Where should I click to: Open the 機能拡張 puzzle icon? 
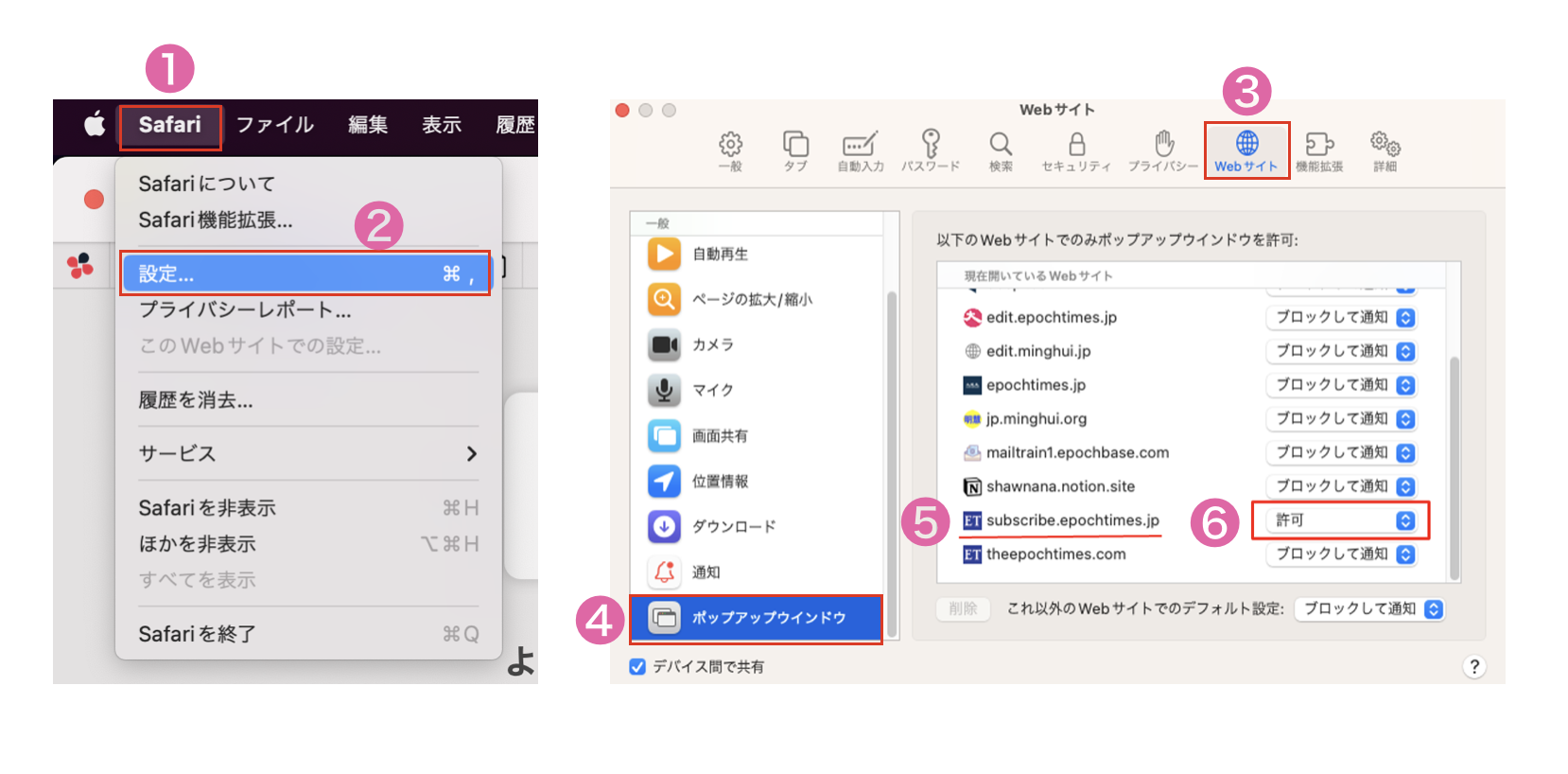[1319, 151]
